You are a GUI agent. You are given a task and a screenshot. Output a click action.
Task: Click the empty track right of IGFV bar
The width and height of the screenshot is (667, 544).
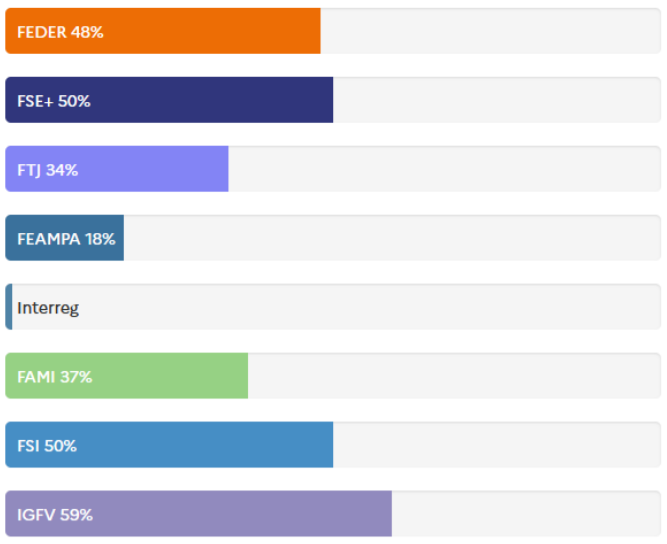tap(526, 514)
